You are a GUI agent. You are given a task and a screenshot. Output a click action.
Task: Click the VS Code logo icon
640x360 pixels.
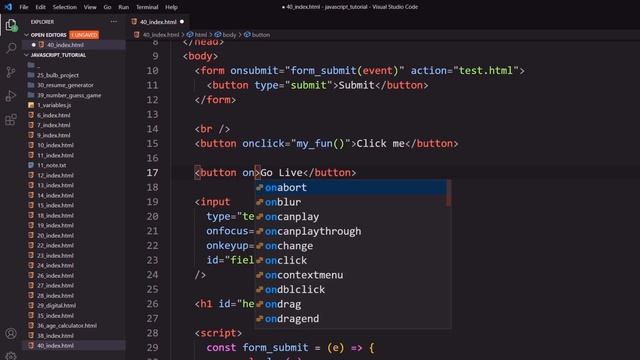(x=8, y=7)
